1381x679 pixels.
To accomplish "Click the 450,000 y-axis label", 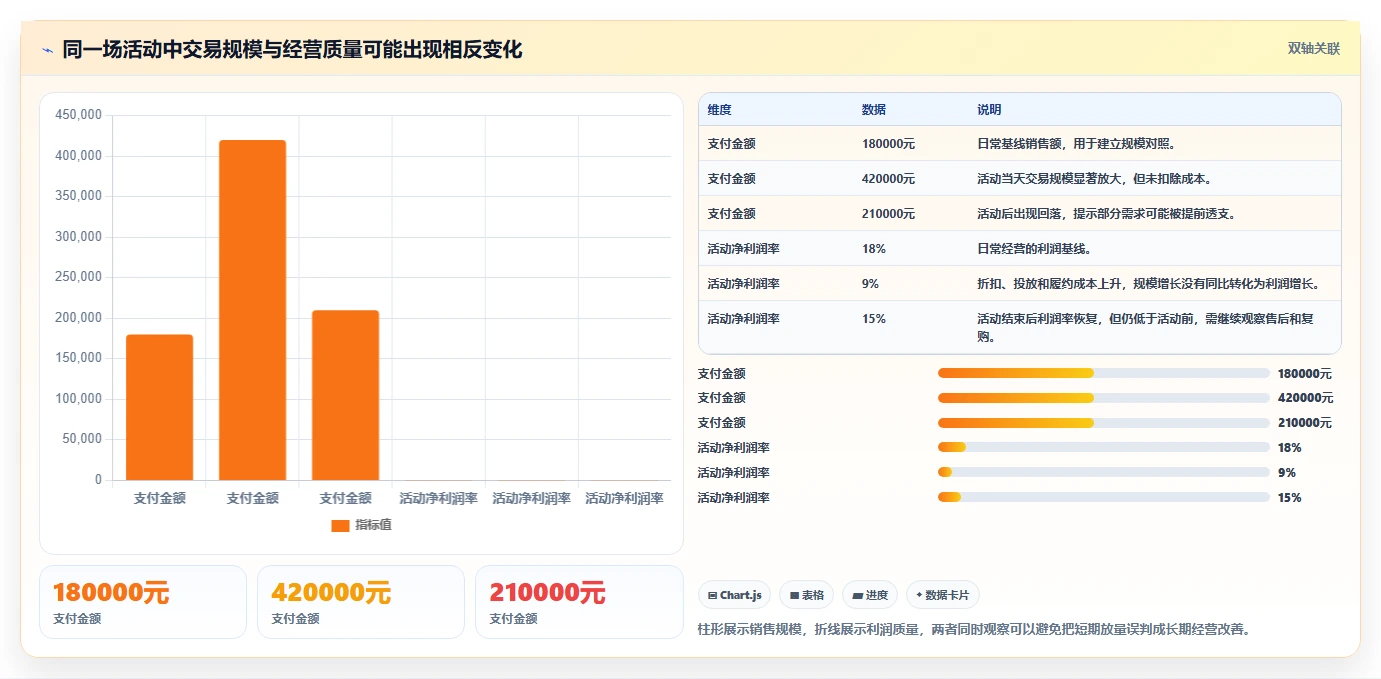I will pos(78,115).
